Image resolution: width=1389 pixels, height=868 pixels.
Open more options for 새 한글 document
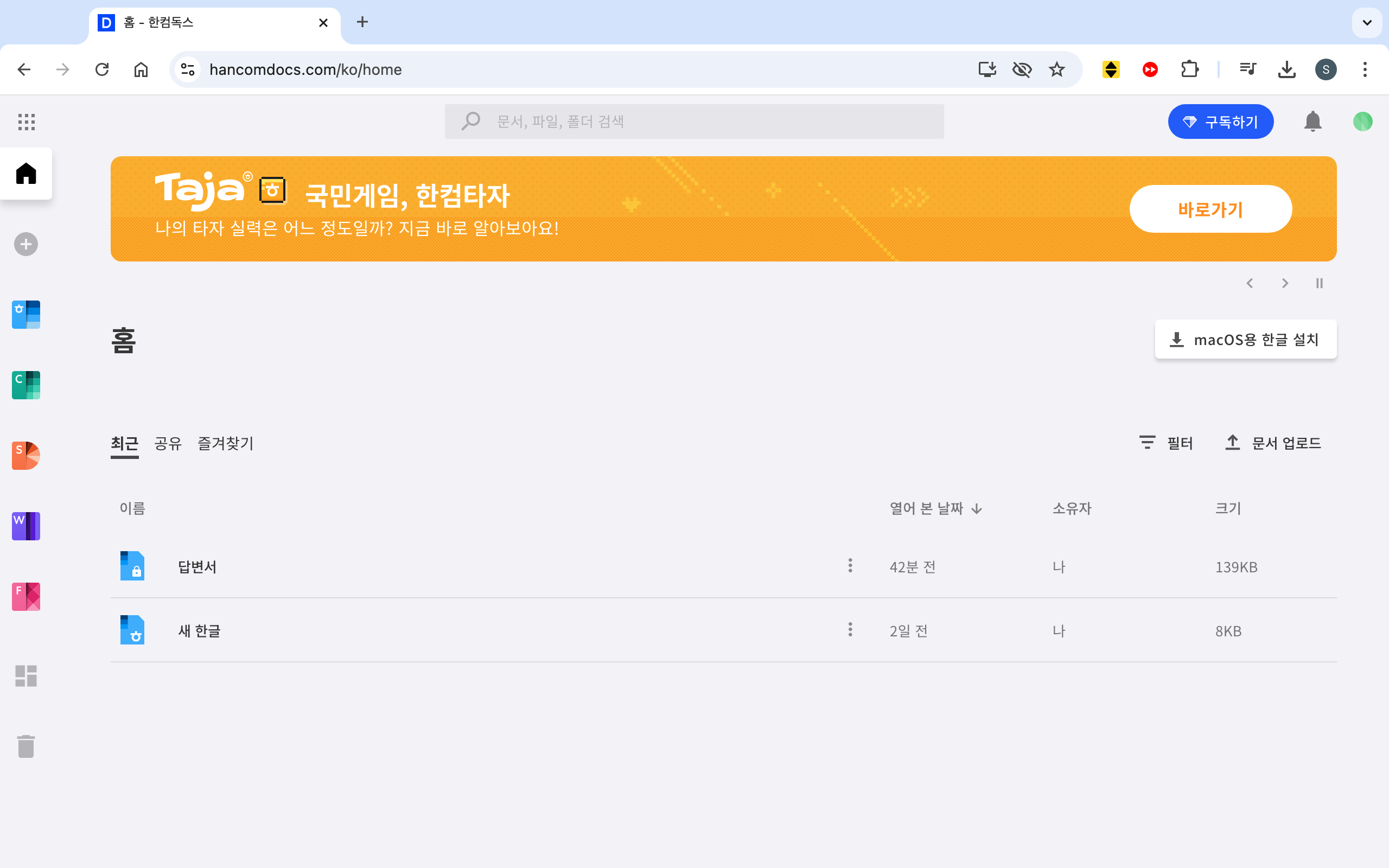[850, 630]
